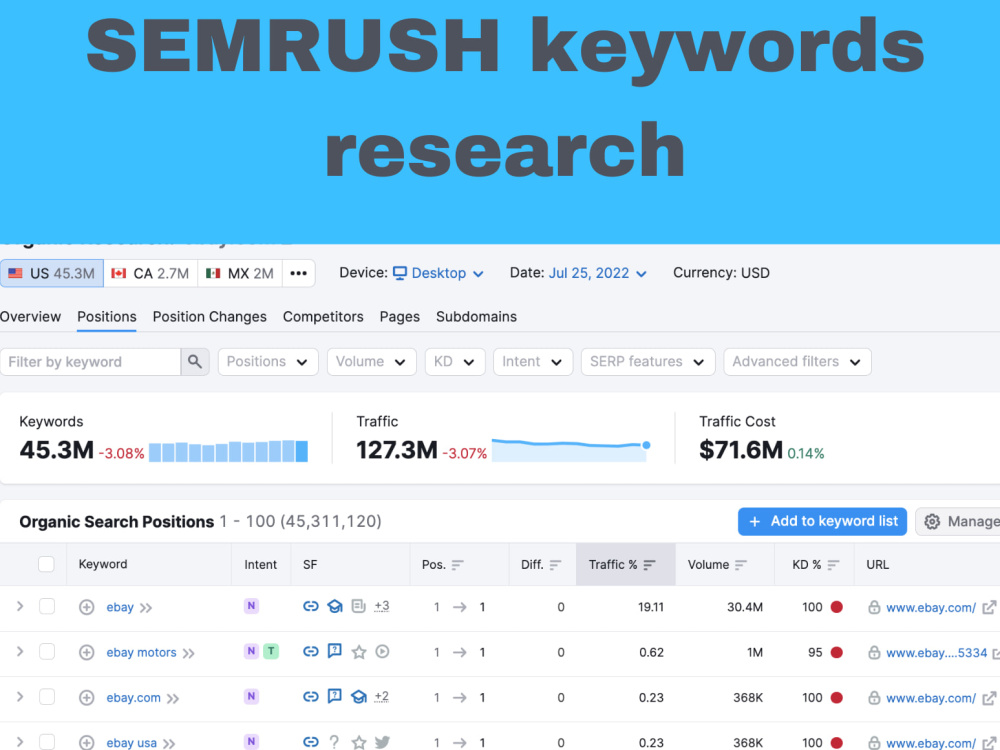This screenshot has width=1000, height=750.
Task: Switch to the Overview tab
Action: pyautogui.click(x=30, y=317)
